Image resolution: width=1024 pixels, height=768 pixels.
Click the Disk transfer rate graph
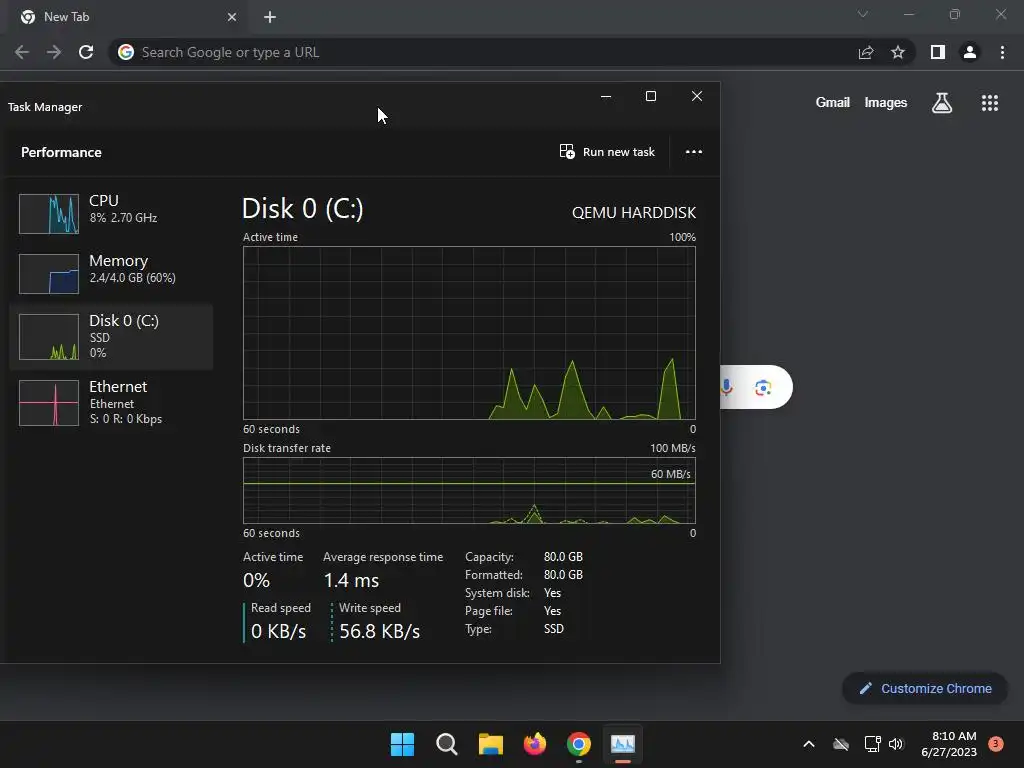point(469,490)
